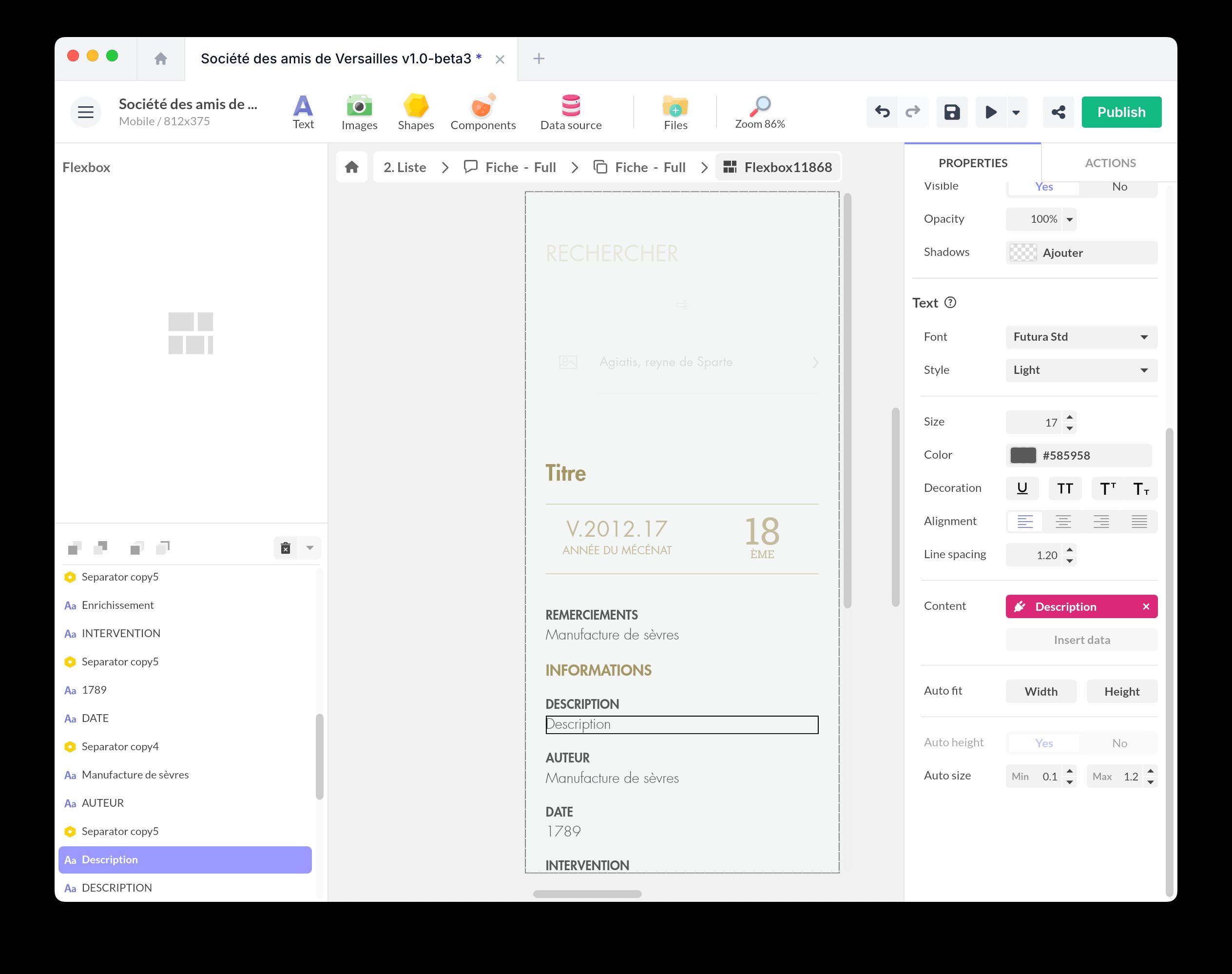Image resolution: width=1232 pixels, height=974 pixels.
Task: Click the Publish button
Action: (1121, 112)
